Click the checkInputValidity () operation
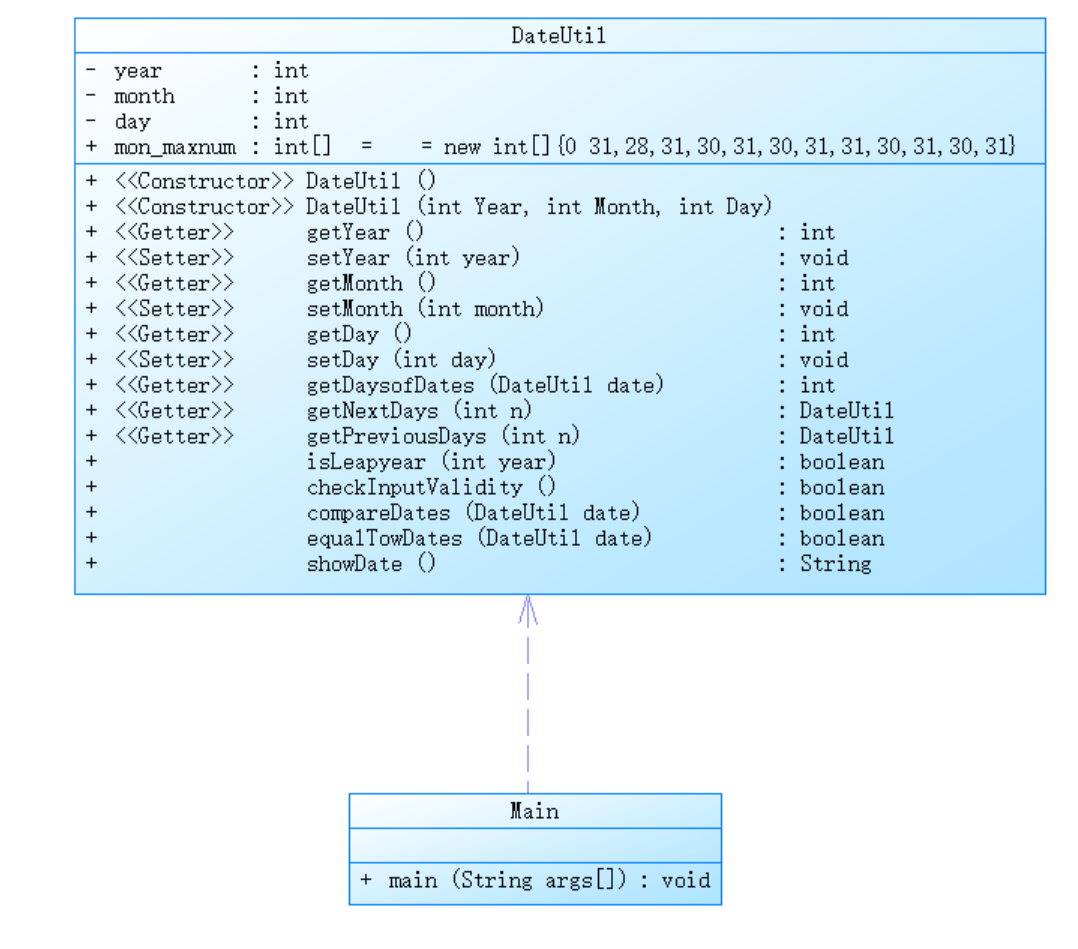Viewport: 1078px width, 949px height. coord(485,486)
